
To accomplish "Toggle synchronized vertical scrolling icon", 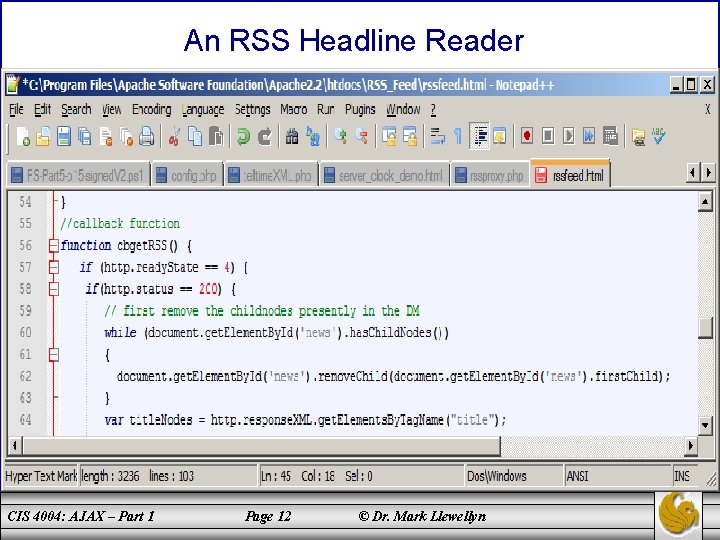I will click(x=389, y=136).
